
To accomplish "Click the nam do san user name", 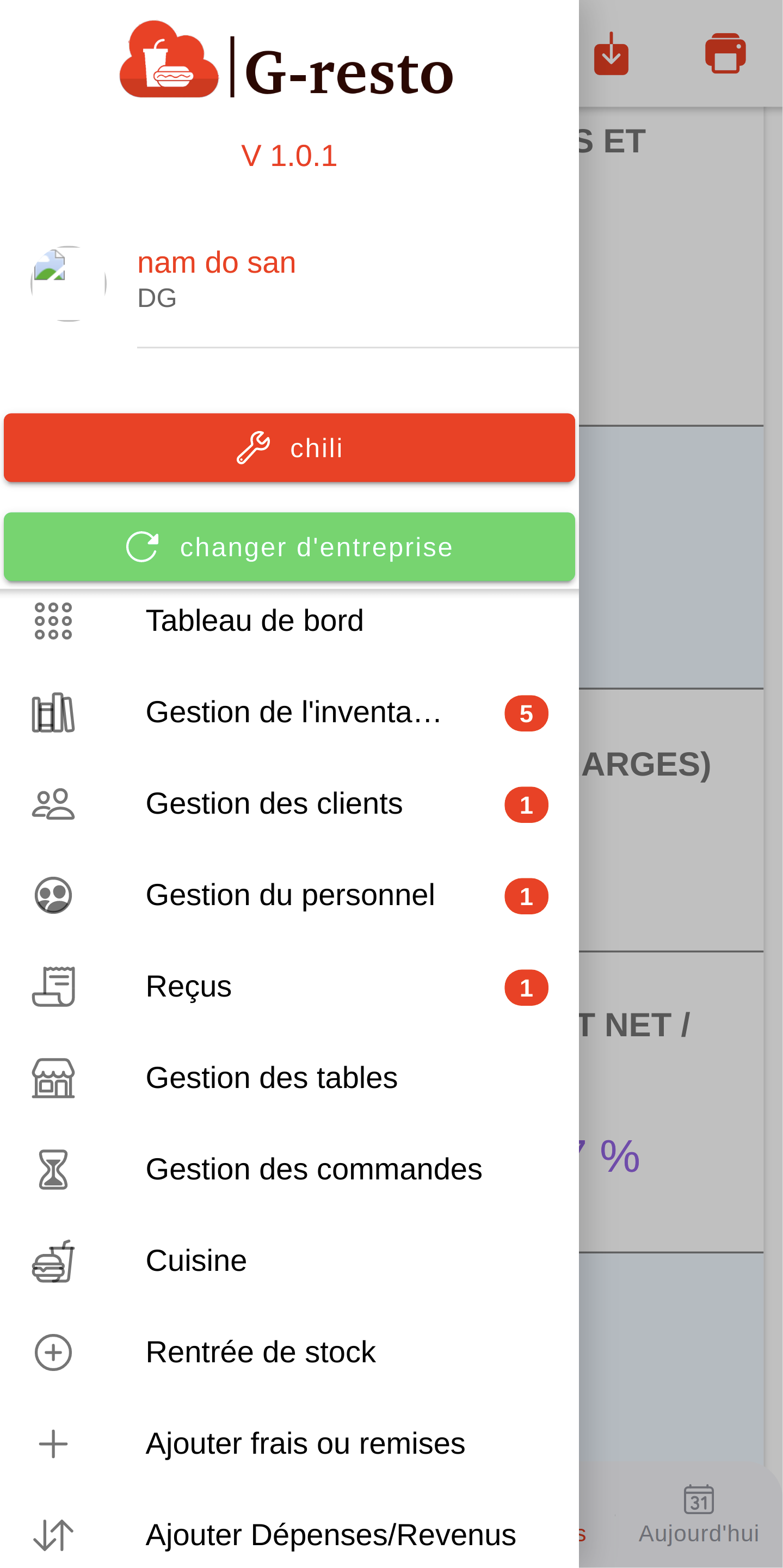I will click(x=217, y=263).
